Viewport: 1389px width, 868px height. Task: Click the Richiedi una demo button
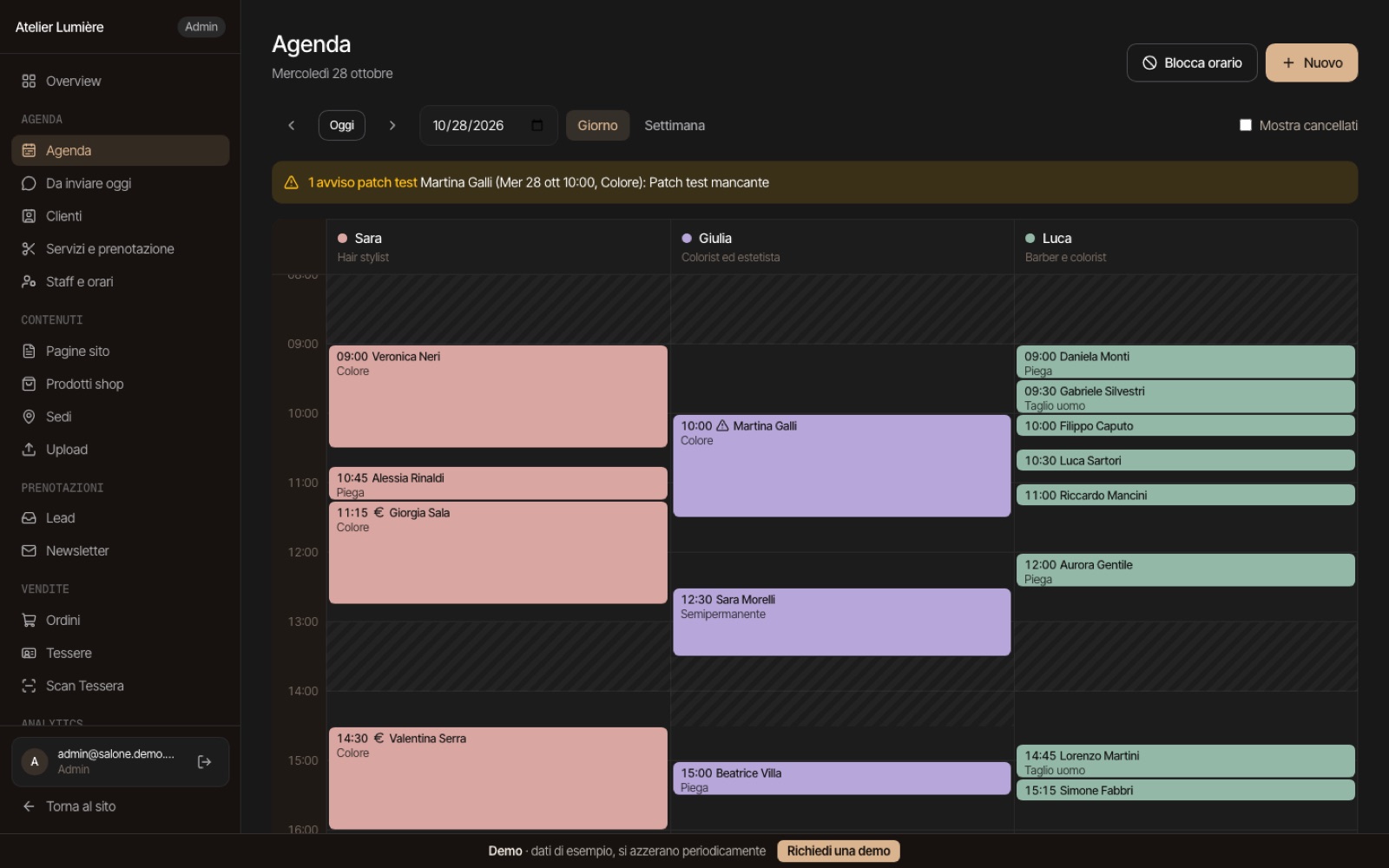pyautogui.click(x=839, y=852)
